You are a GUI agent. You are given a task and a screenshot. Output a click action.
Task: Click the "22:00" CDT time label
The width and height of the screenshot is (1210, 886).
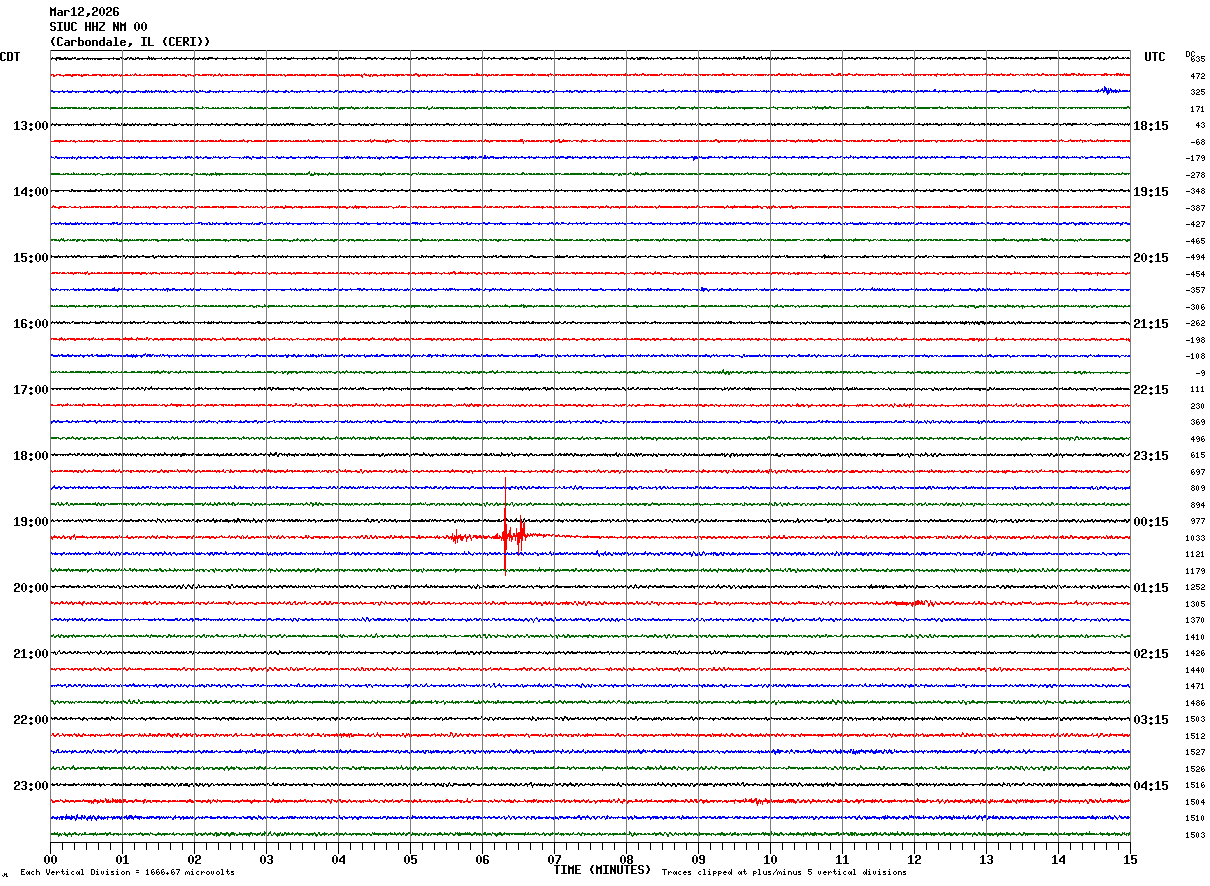tap(30, 720)
